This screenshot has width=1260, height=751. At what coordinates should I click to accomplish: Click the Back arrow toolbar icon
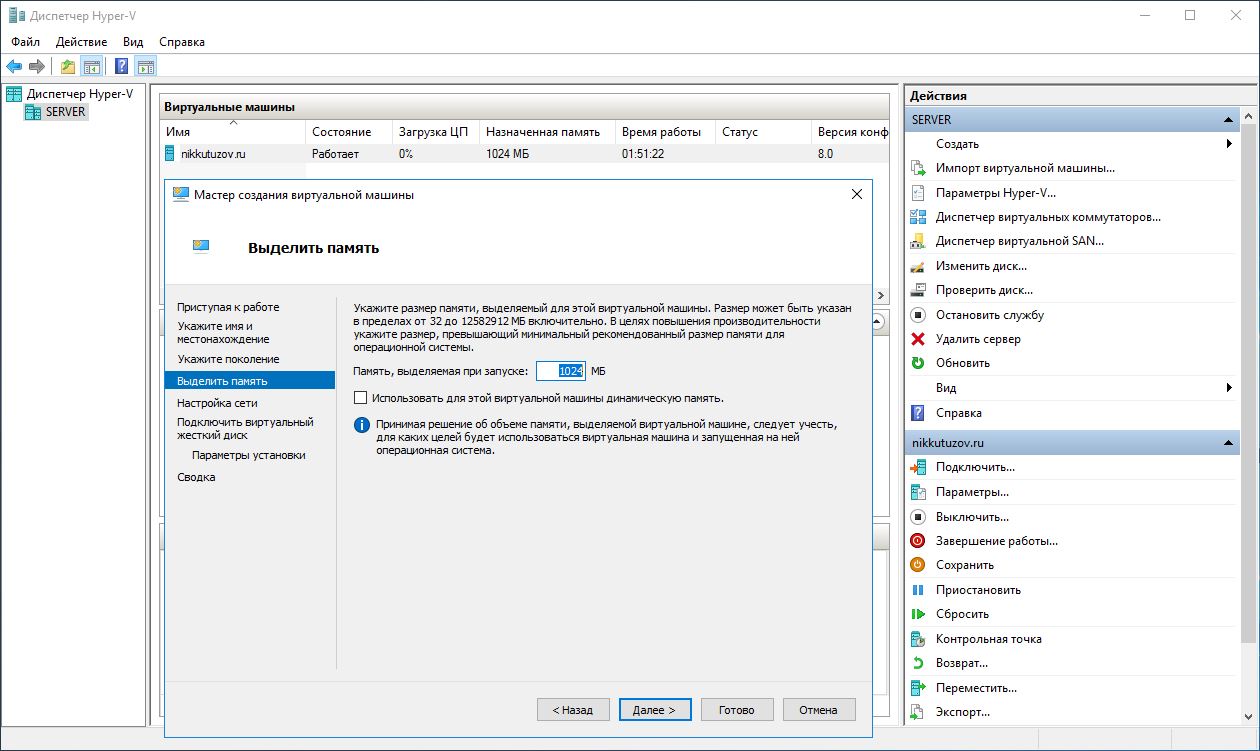(x=14, y=67)
